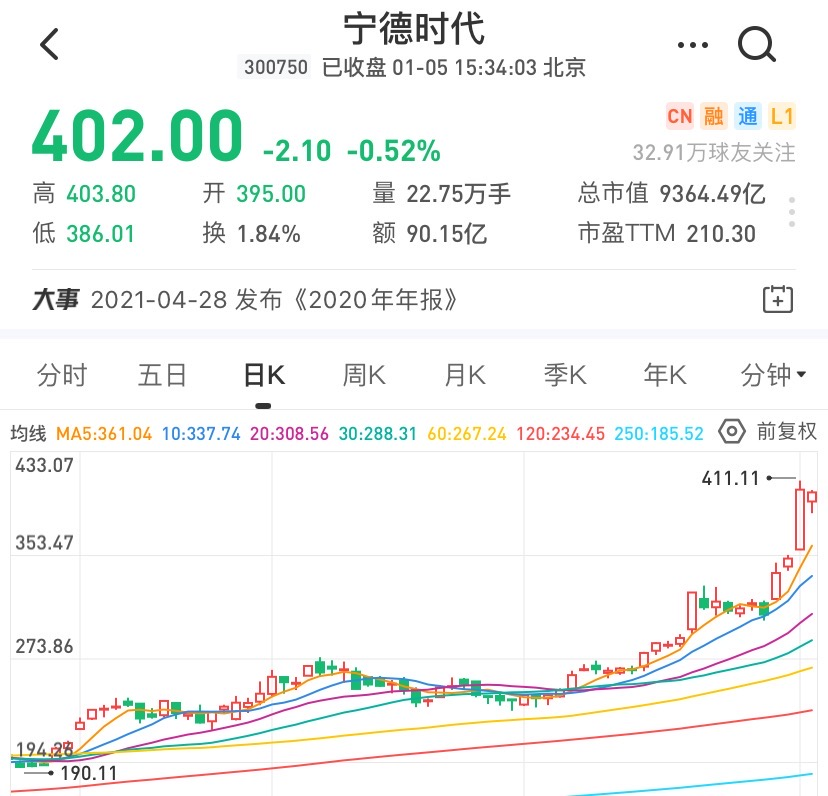Tap the 30:288.31 moving average value
This screenshot has height=796, width=828.
[378, 434]
